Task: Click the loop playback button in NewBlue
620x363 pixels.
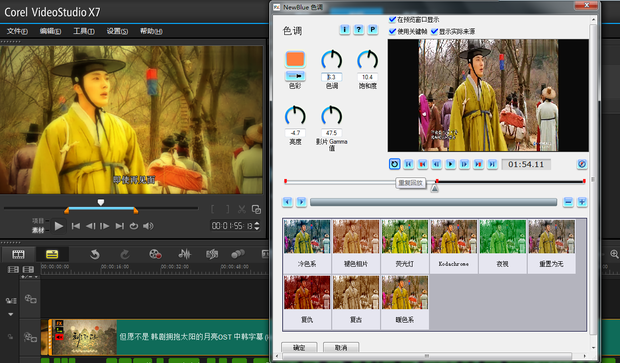Action: 394,164
